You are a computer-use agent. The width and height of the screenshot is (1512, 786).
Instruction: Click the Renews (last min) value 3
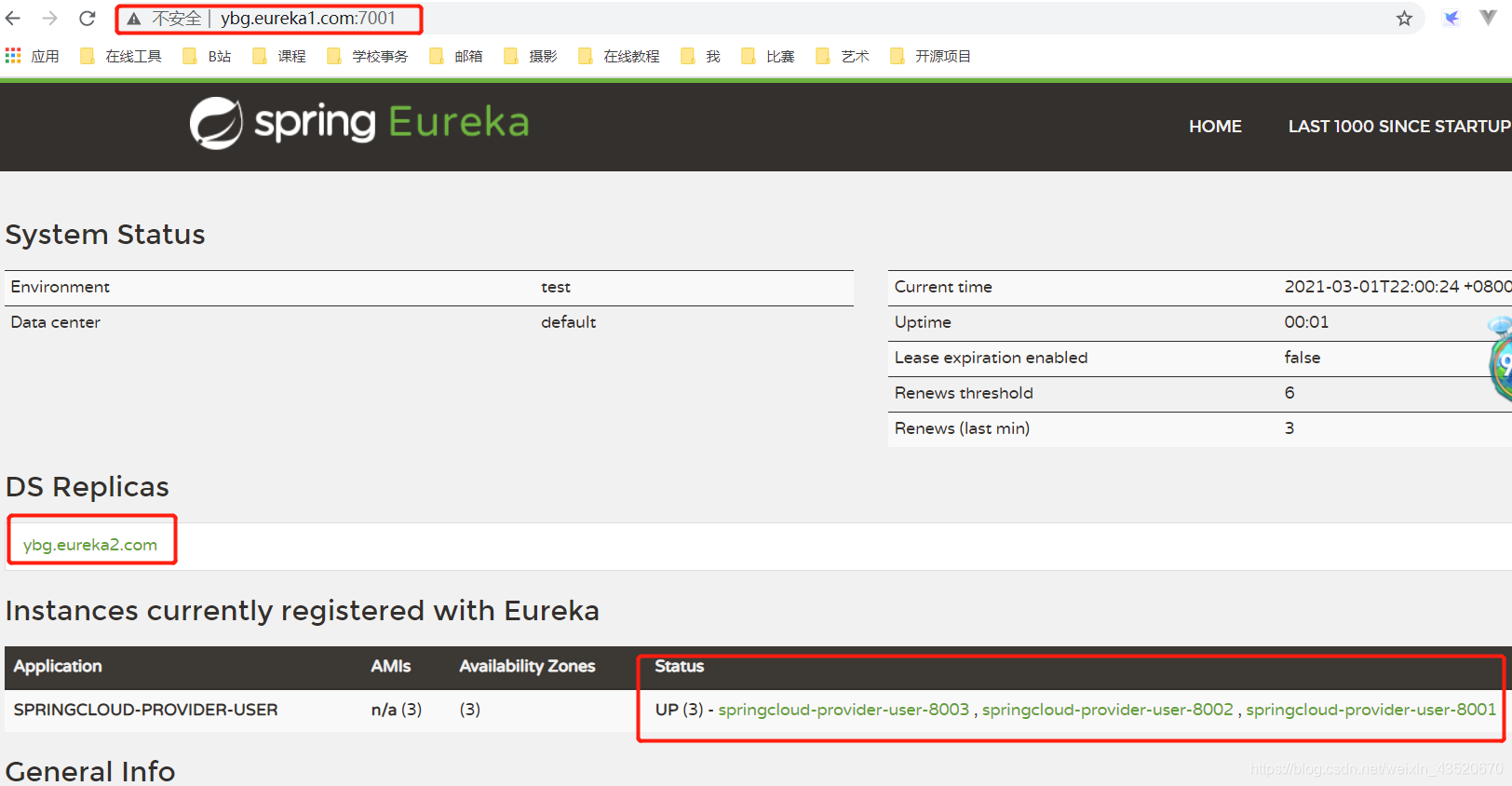point(1289,428)
